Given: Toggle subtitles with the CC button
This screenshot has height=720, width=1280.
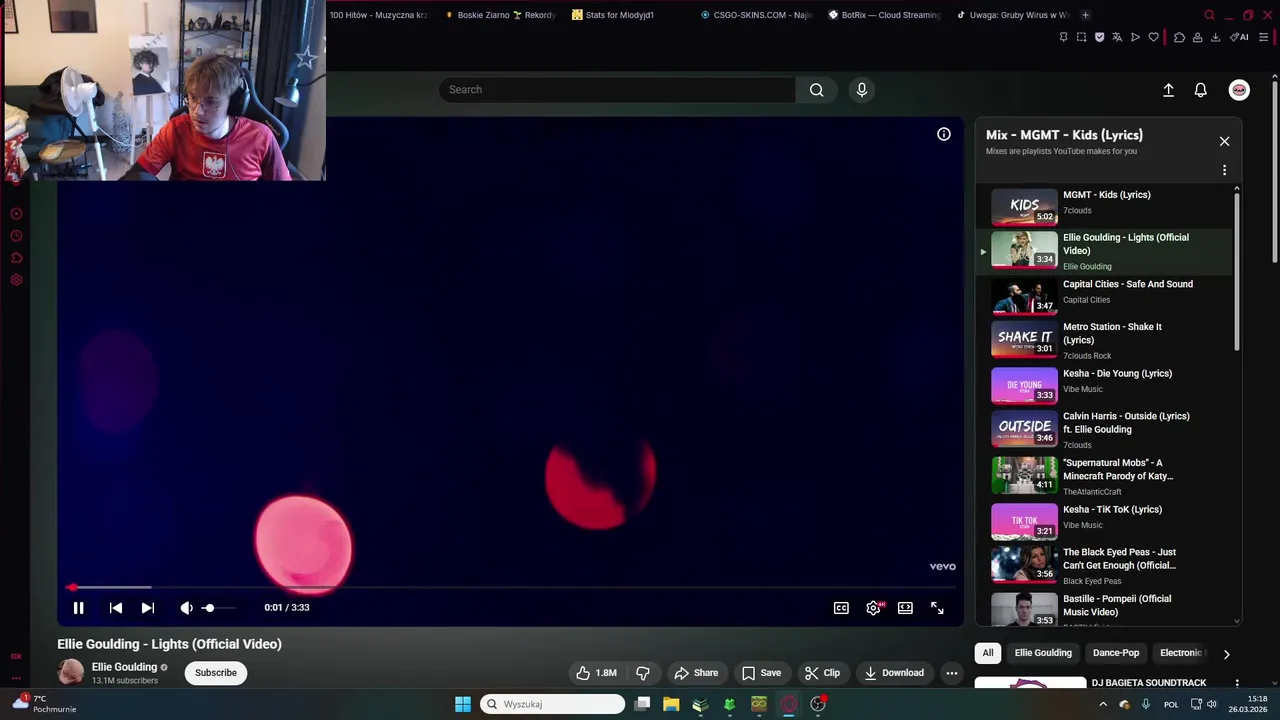Looking at the screenshot, I should pyautogui.click(x=842, y=608).
